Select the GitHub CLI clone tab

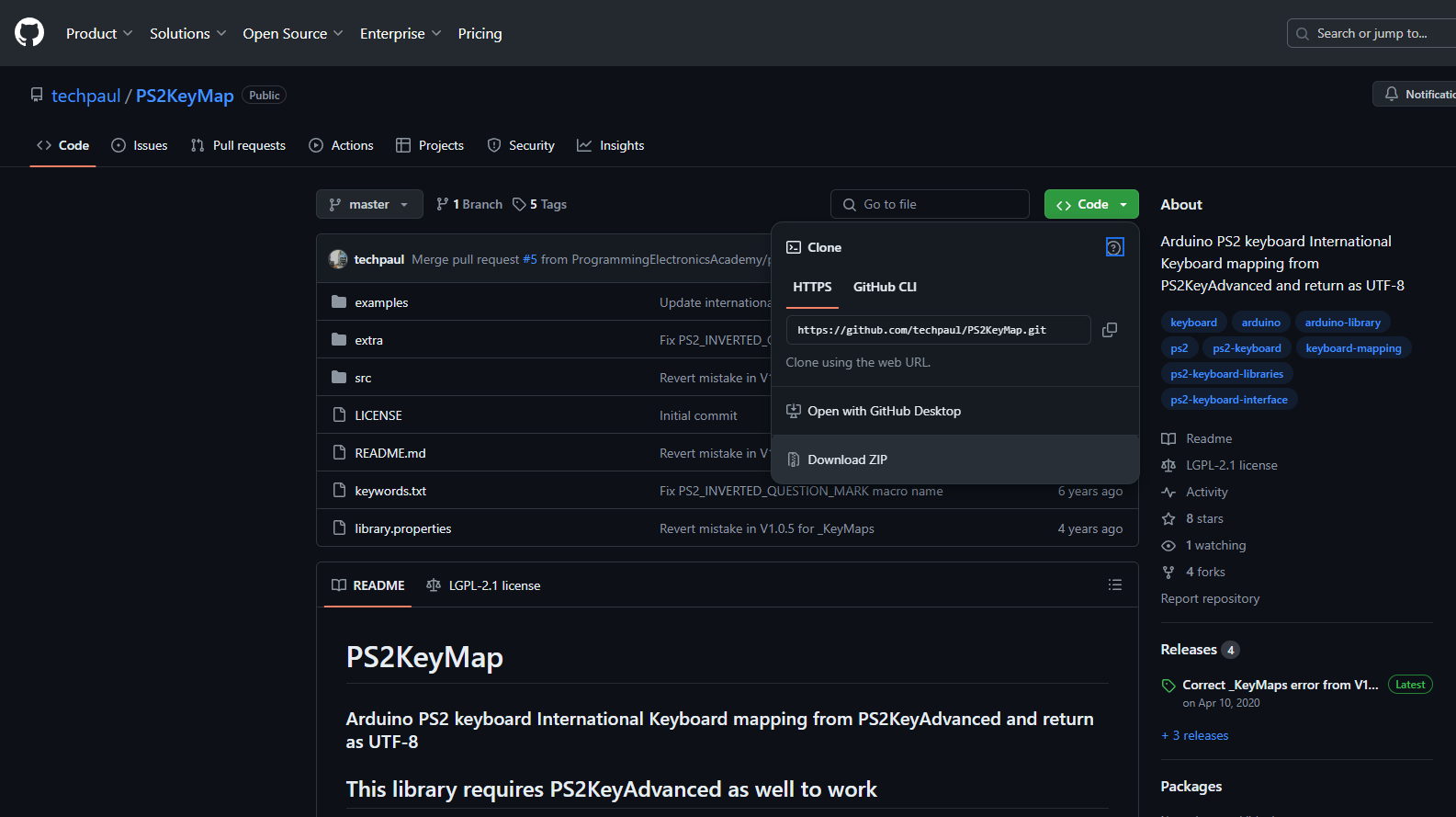(885, 287)
